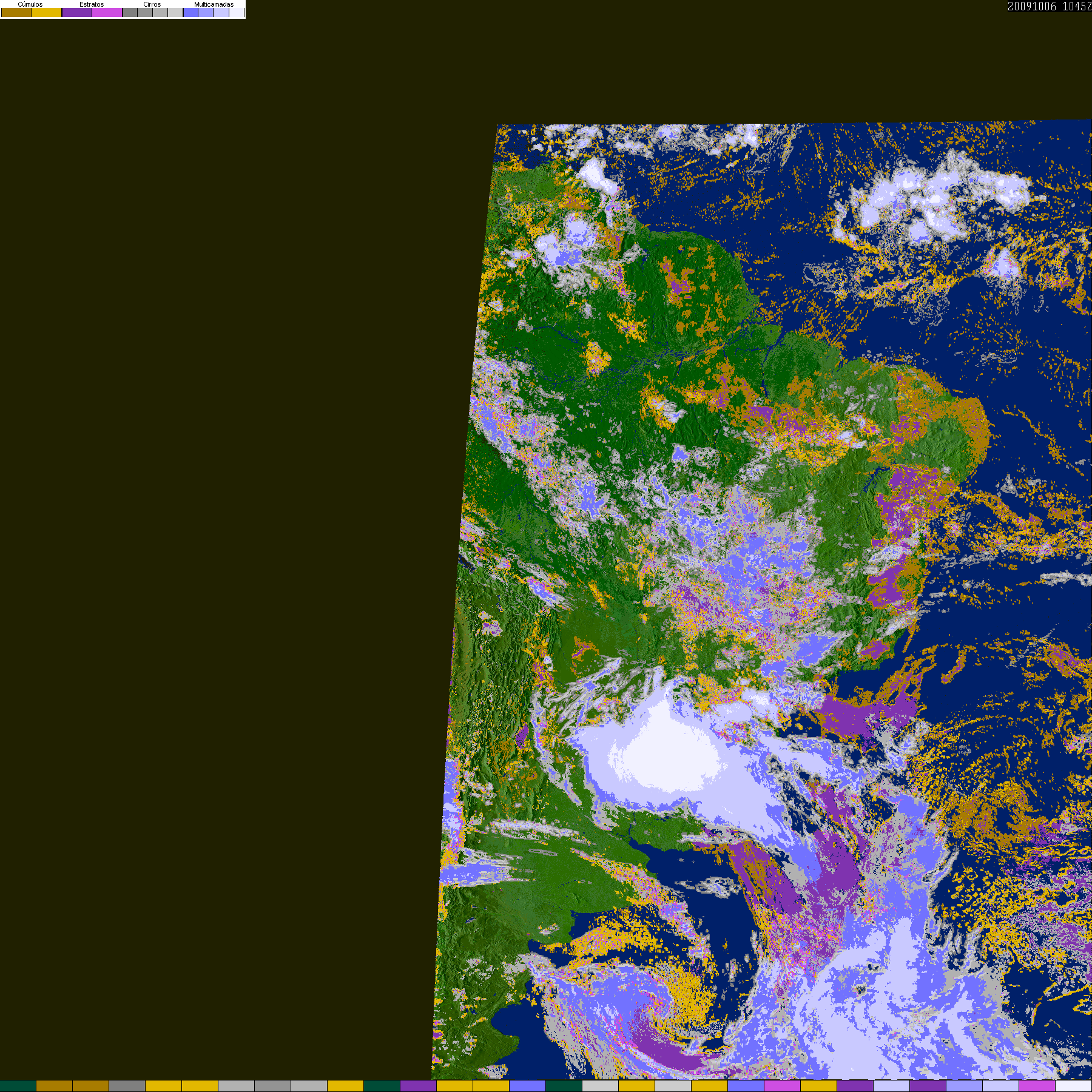
Task: Click the '20091006 1045Z' timestamp text
Action: (1050, 6)
